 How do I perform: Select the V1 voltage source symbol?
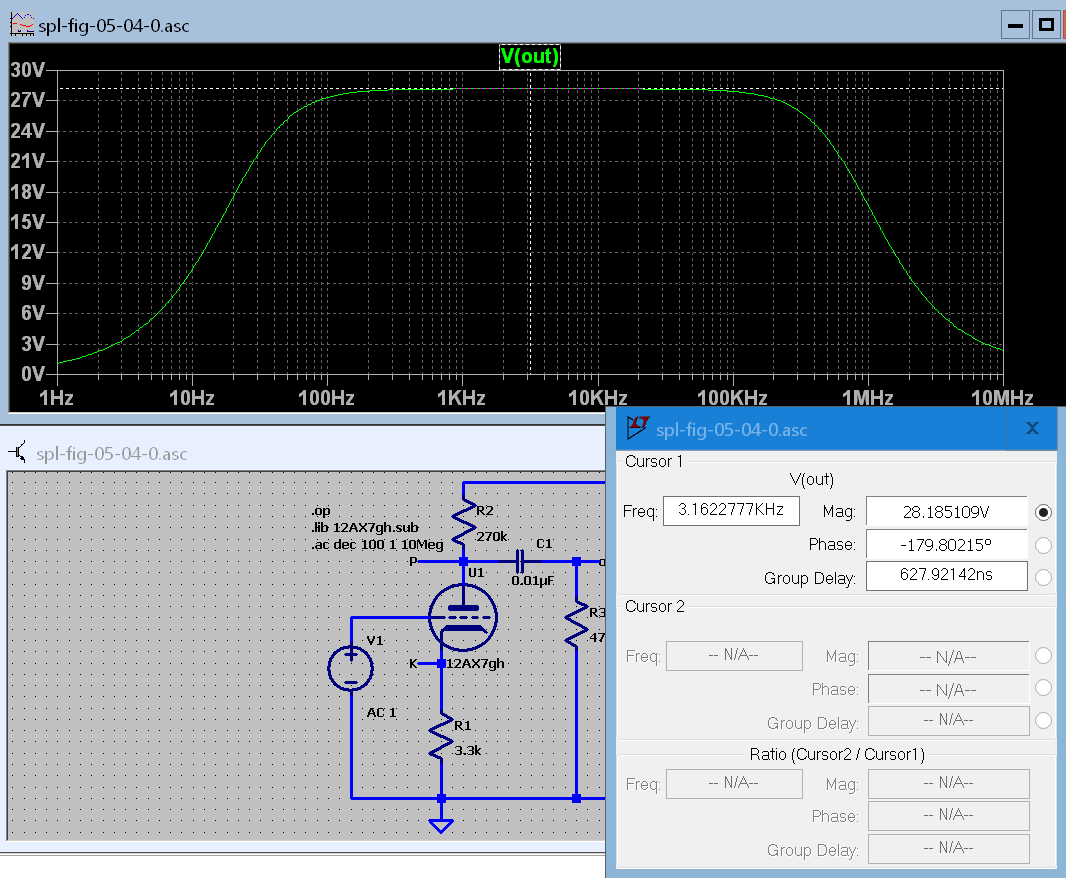(351, 668)
